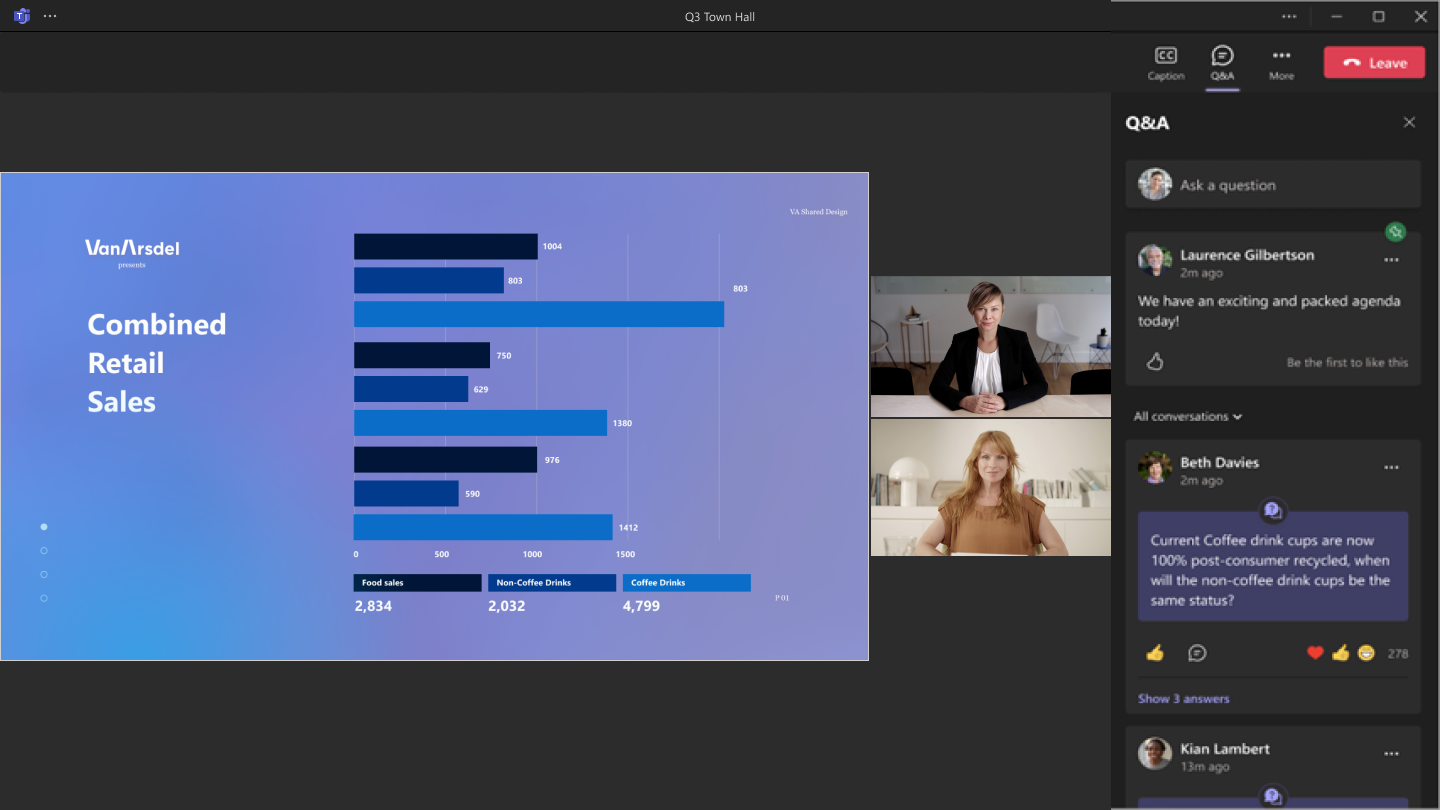Viewport: 1440px width, 810px height.
Task: Select the second slide indicator dot
Action: (44, 550)
